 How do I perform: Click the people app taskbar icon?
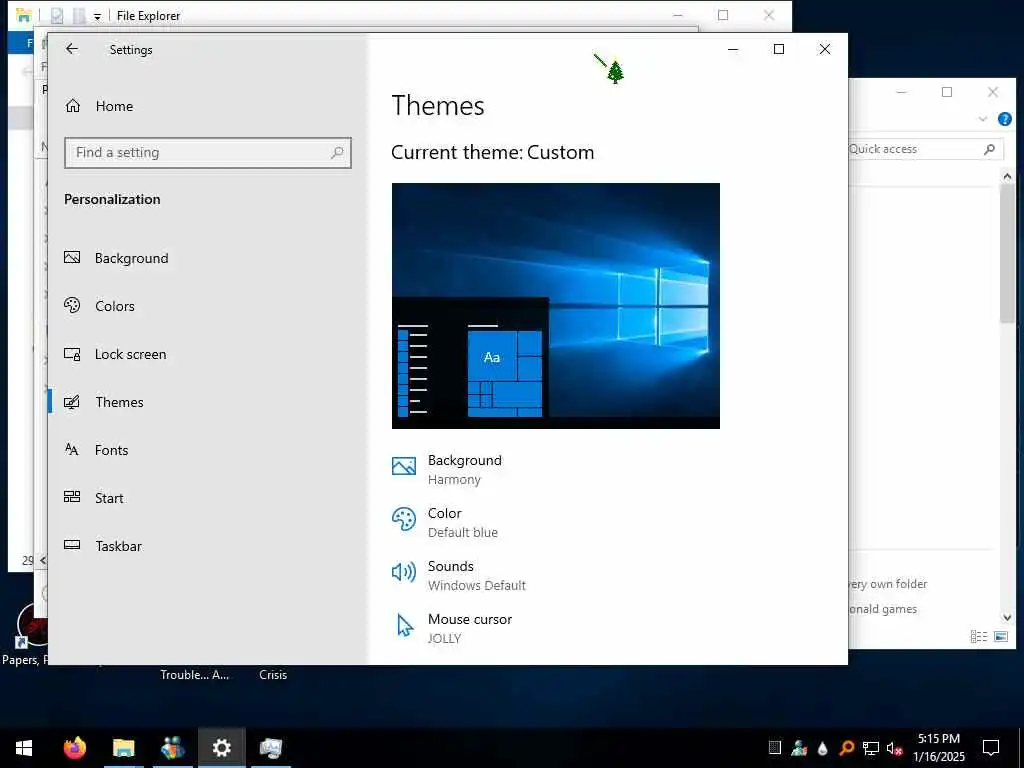(x=172, y=748)
